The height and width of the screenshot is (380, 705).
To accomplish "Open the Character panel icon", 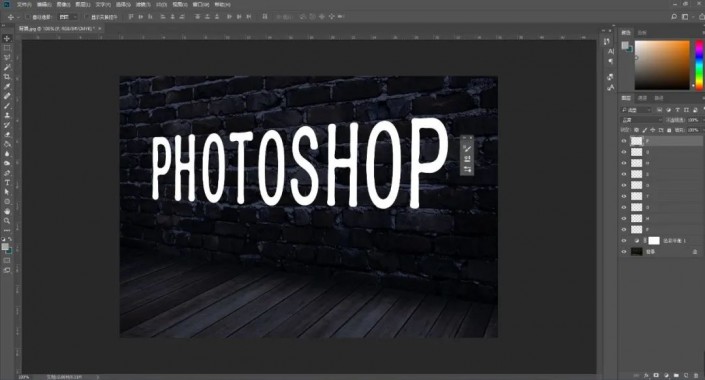I will click(x=611, y=51).
